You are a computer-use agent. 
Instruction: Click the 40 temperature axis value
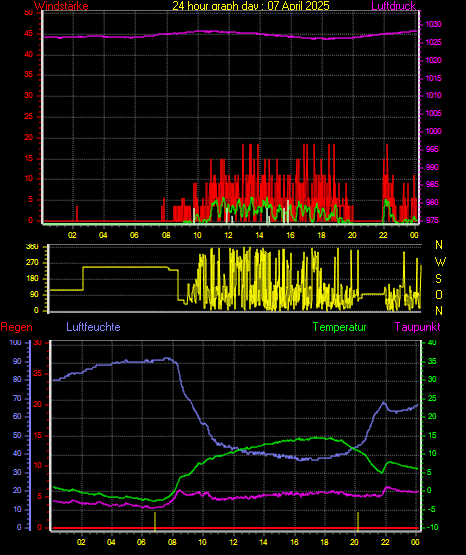(432, 342)
